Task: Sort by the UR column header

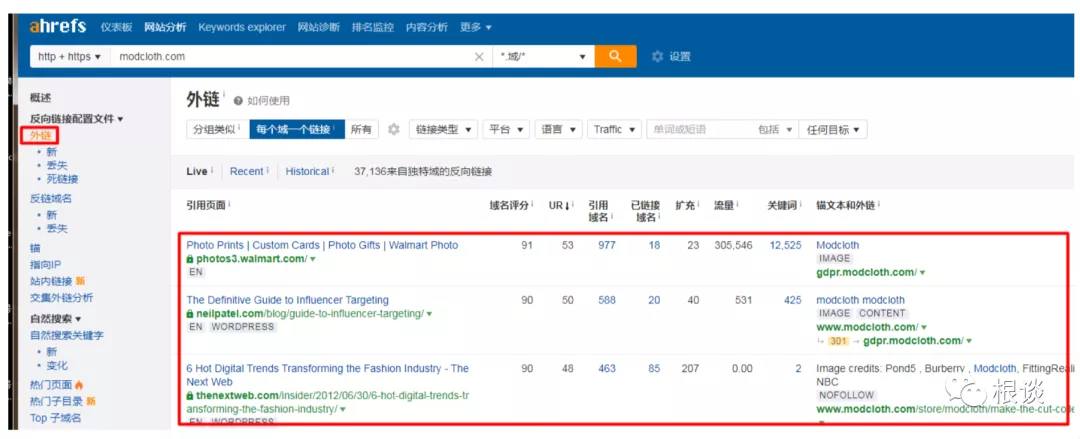Action: [x=561, y=205]
